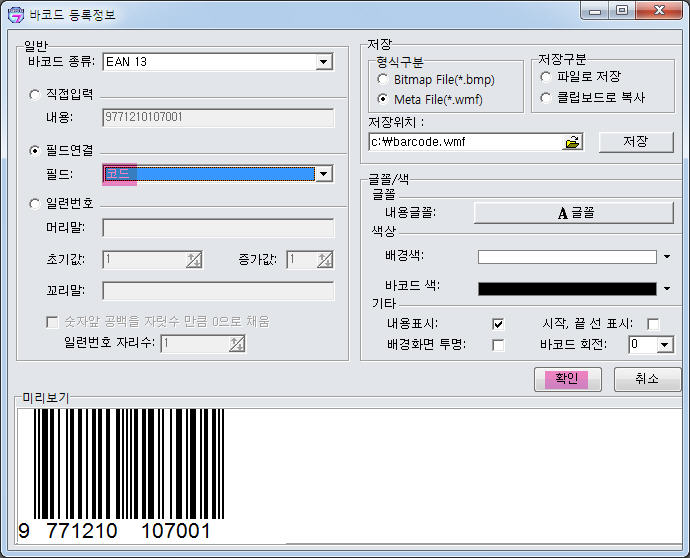Choose Meta File(*.wmf) format
This screenshot has width=690, height=558.
tap(382, 99)
